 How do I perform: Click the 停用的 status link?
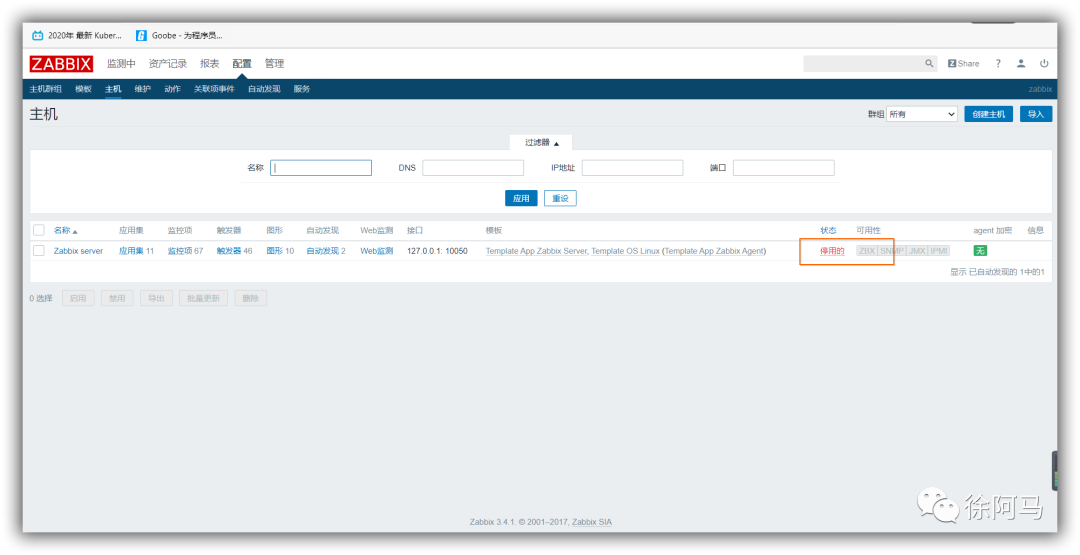point(832,251)
